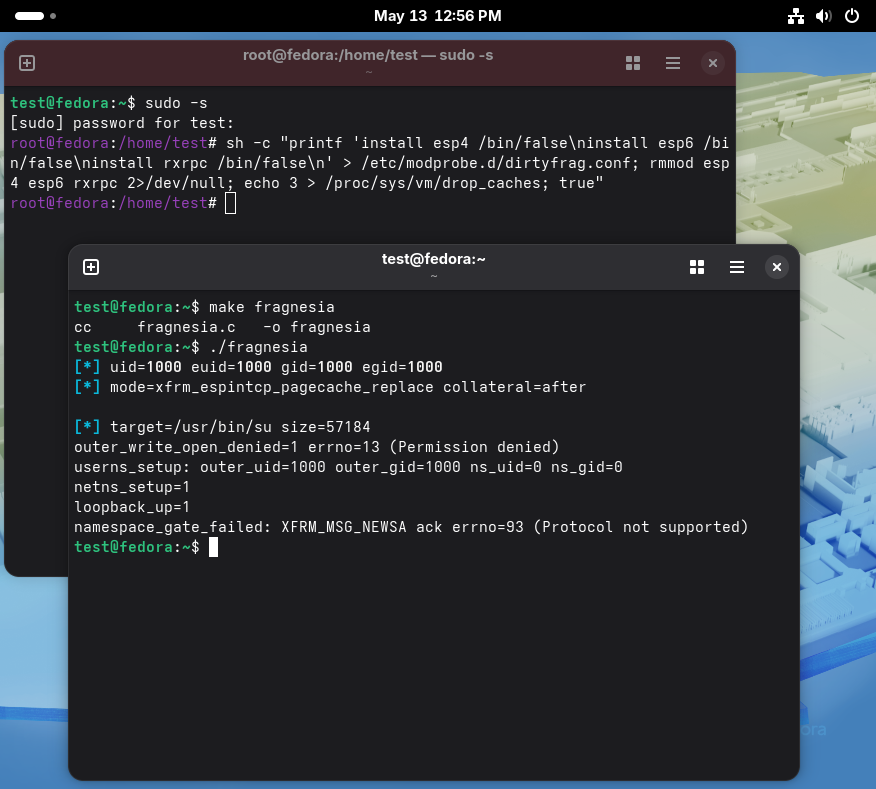Image resolution: width=876 pixels, height=789 pixels.
Task: Open main menu in root@fedora sudo terminal
Action: point(673,63)
